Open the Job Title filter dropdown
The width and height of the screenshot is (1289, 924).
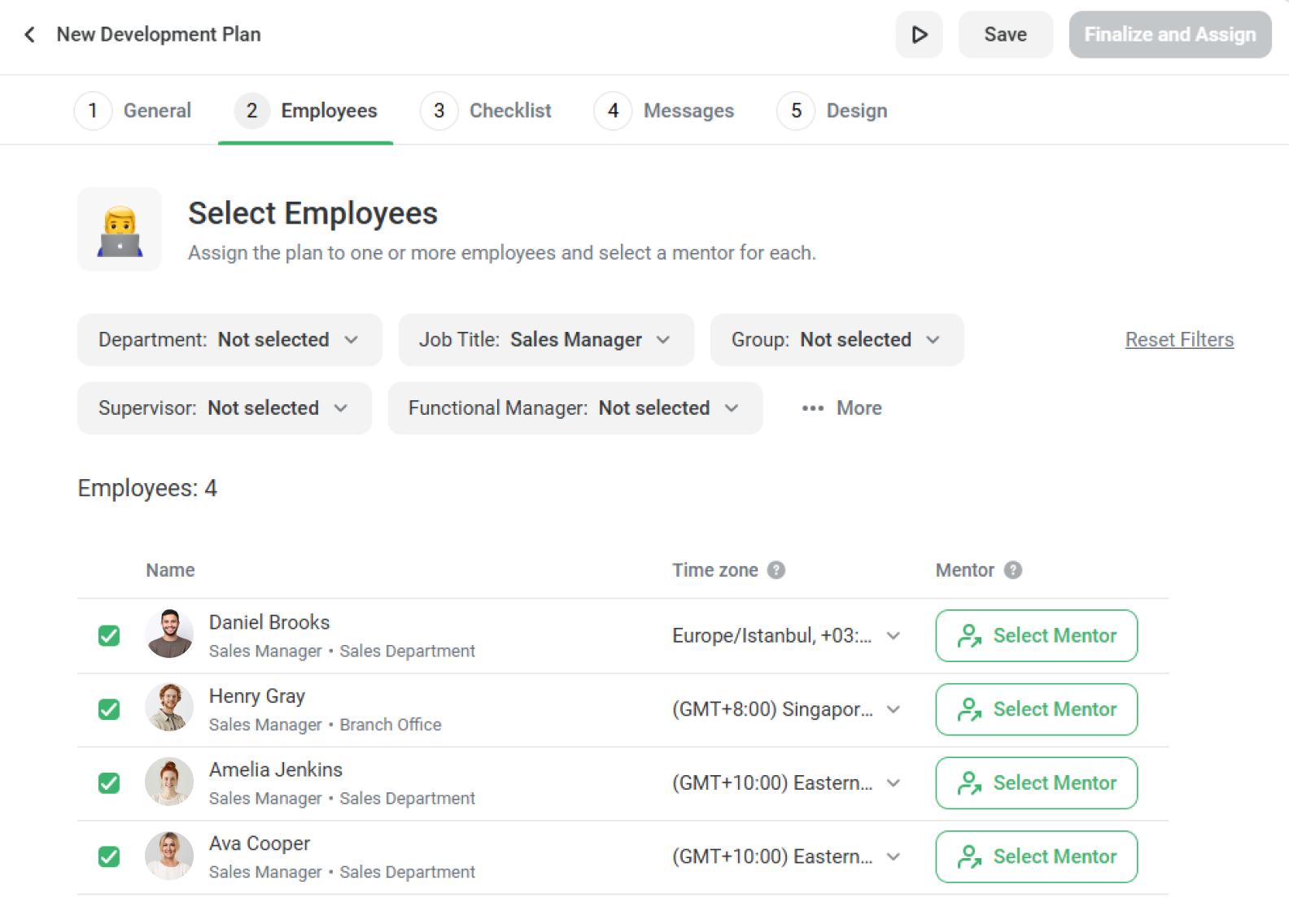coord(546,340)
